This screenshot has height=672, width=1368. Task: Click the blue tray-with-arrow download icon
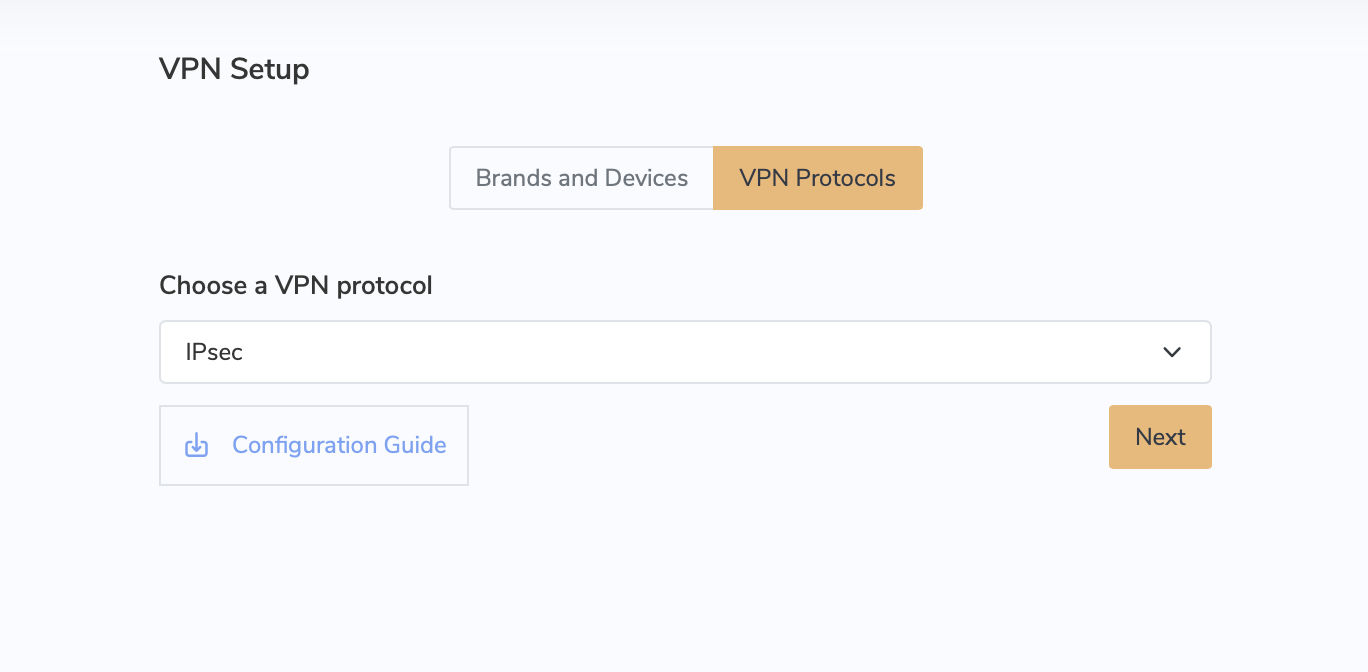click(x=197, y=446)
